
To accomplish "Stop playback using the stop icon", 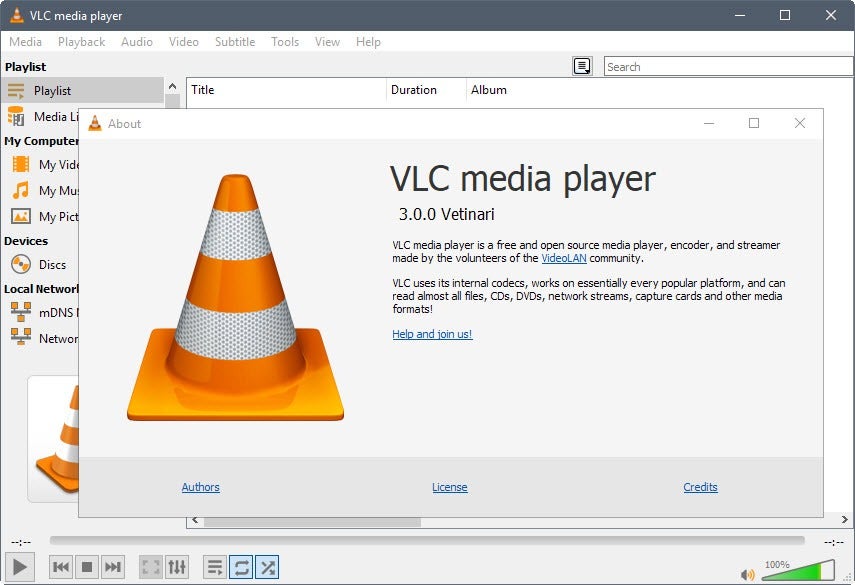I will [86, 565].
